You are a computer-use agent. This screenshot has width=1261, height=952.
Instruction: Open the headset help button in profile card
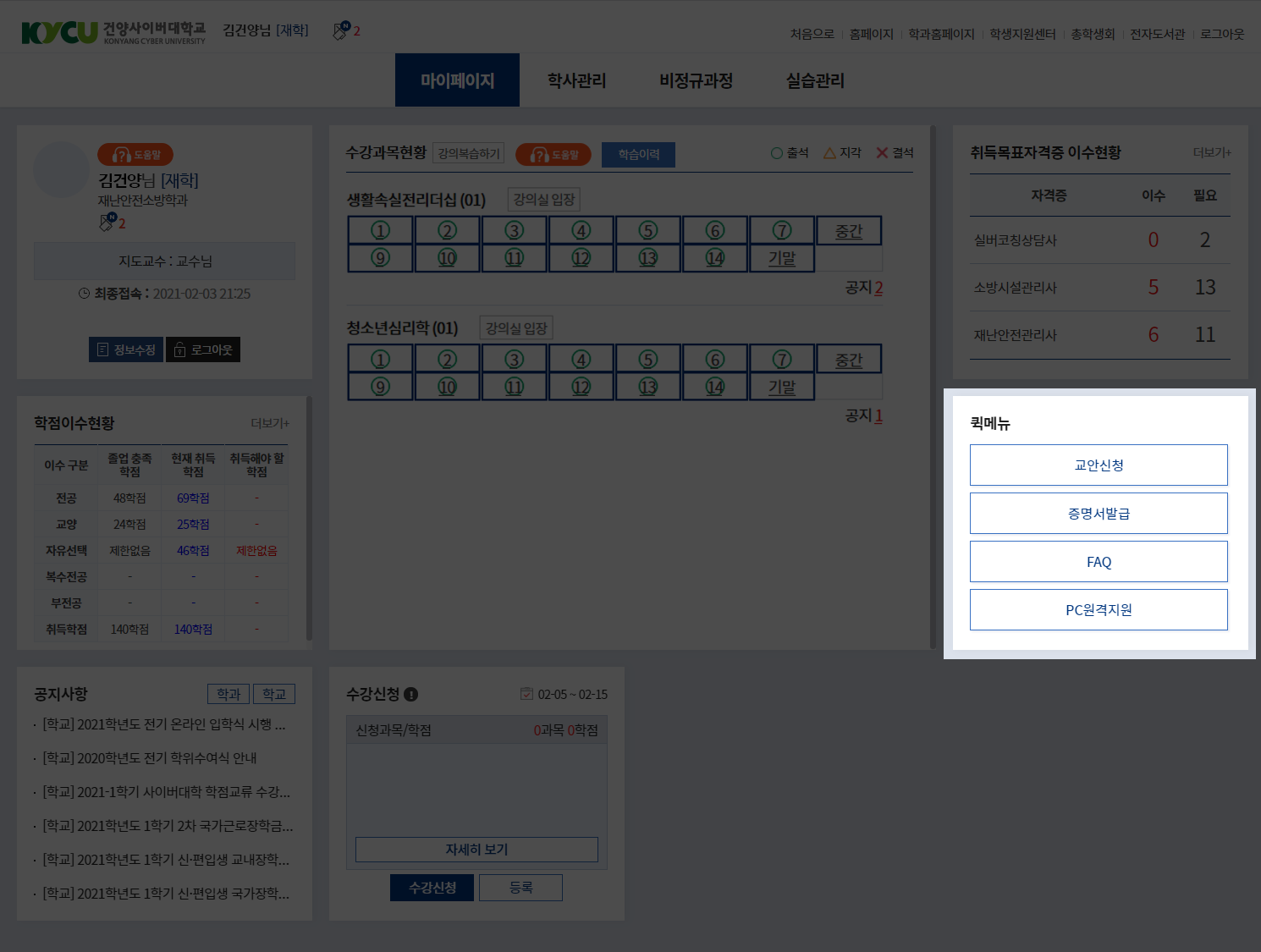[135, 155]
